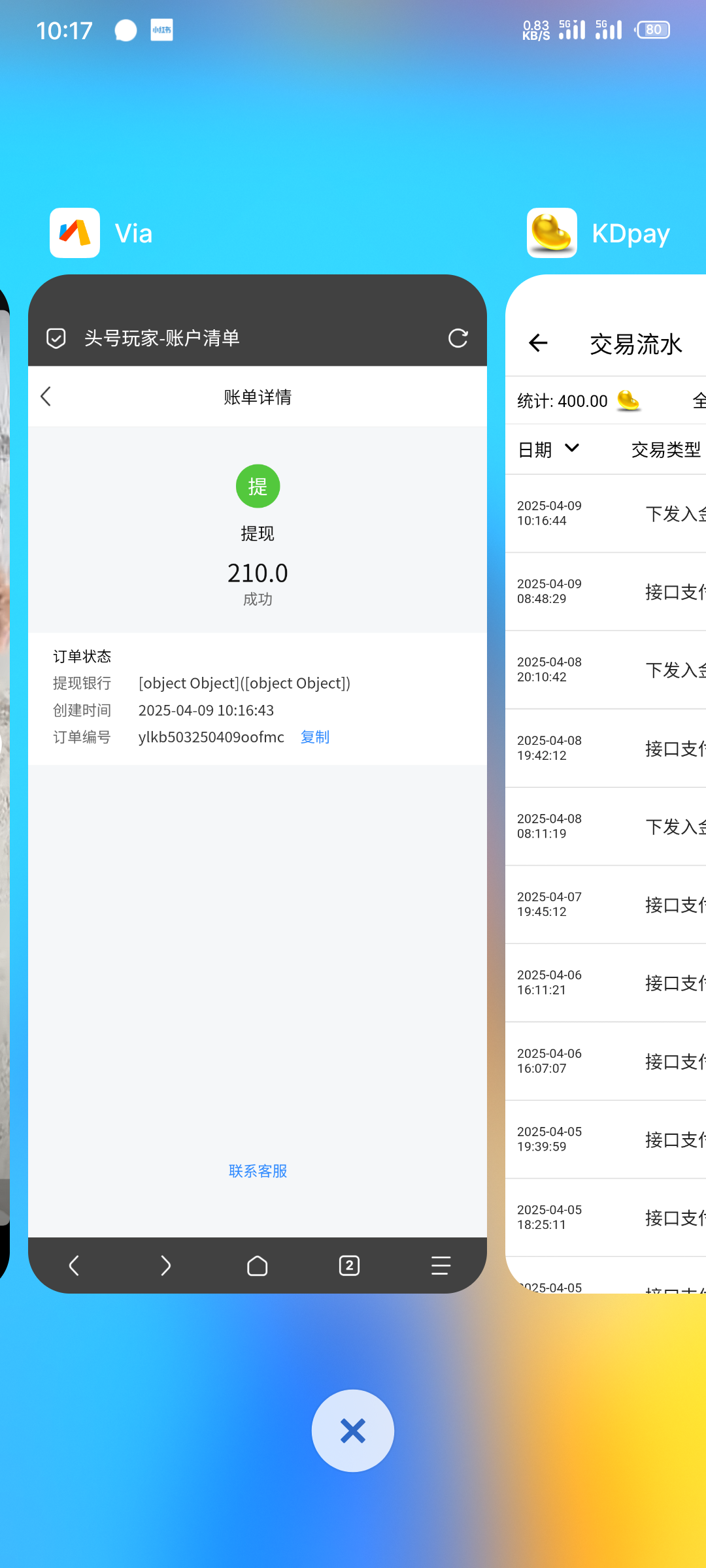The width and height of the screenshot is (706, 1568).
Task: Select the 2025-04-08 20:10:42 transaction row
Action: tap(605, 670)
